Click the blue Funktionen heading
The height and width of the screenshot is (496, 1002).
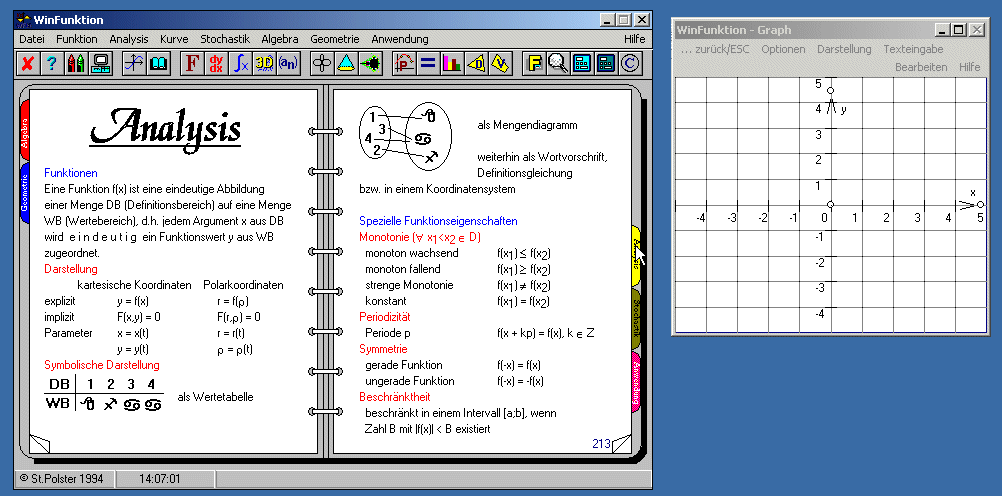click(x=71, y=173)
